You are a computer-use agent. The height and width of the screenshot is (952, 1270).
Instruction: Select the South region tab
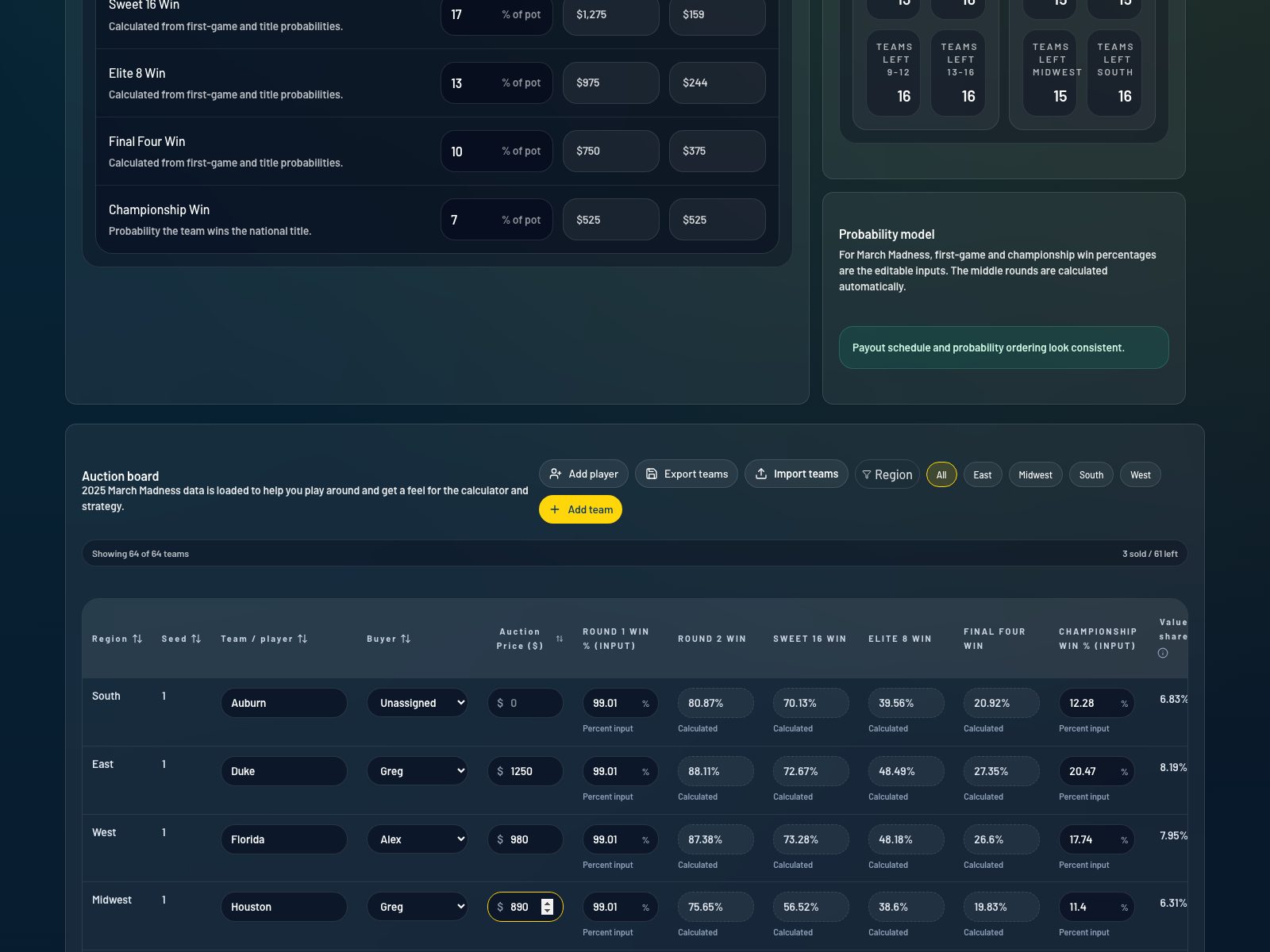(x=1091, y=474)
